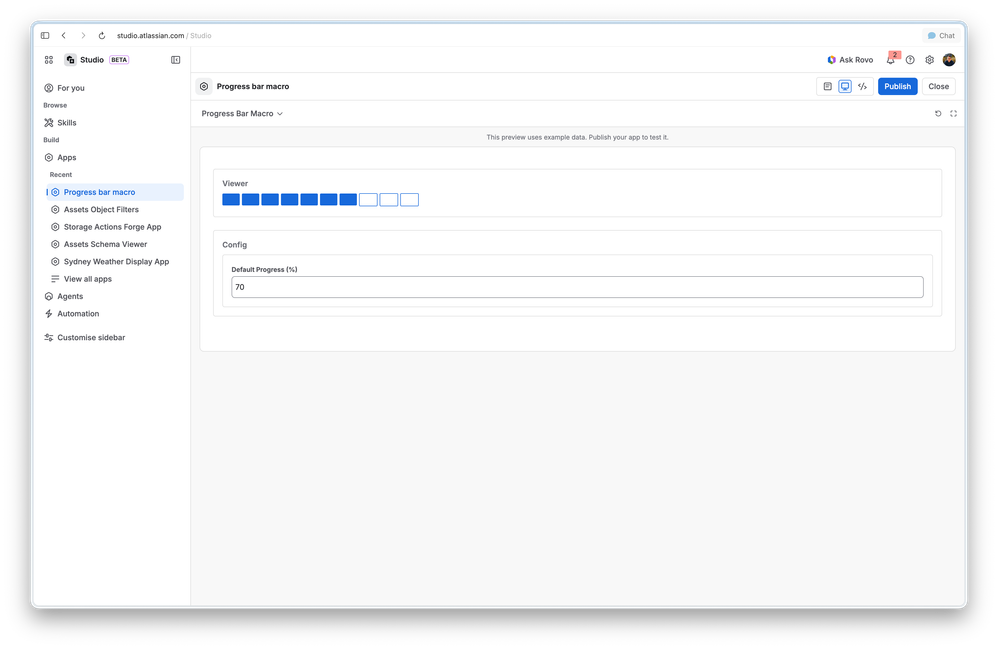Viewport: 998px width, 649px height.
Task: Open the Chat button in browser bar
Action: coord(941,36)
